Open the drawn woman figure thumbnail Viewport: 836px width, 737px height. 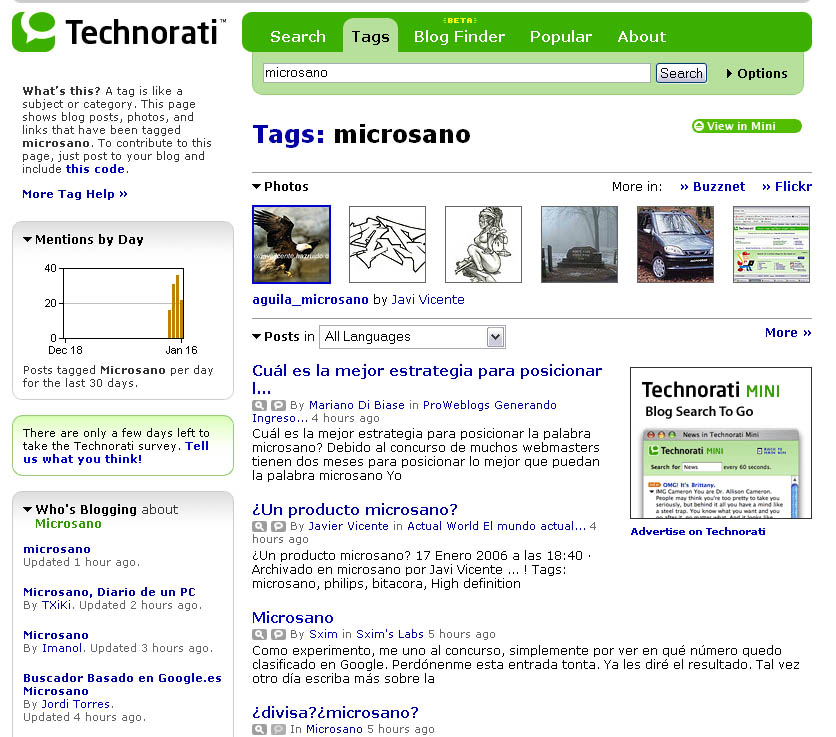(x=484, y=244)
